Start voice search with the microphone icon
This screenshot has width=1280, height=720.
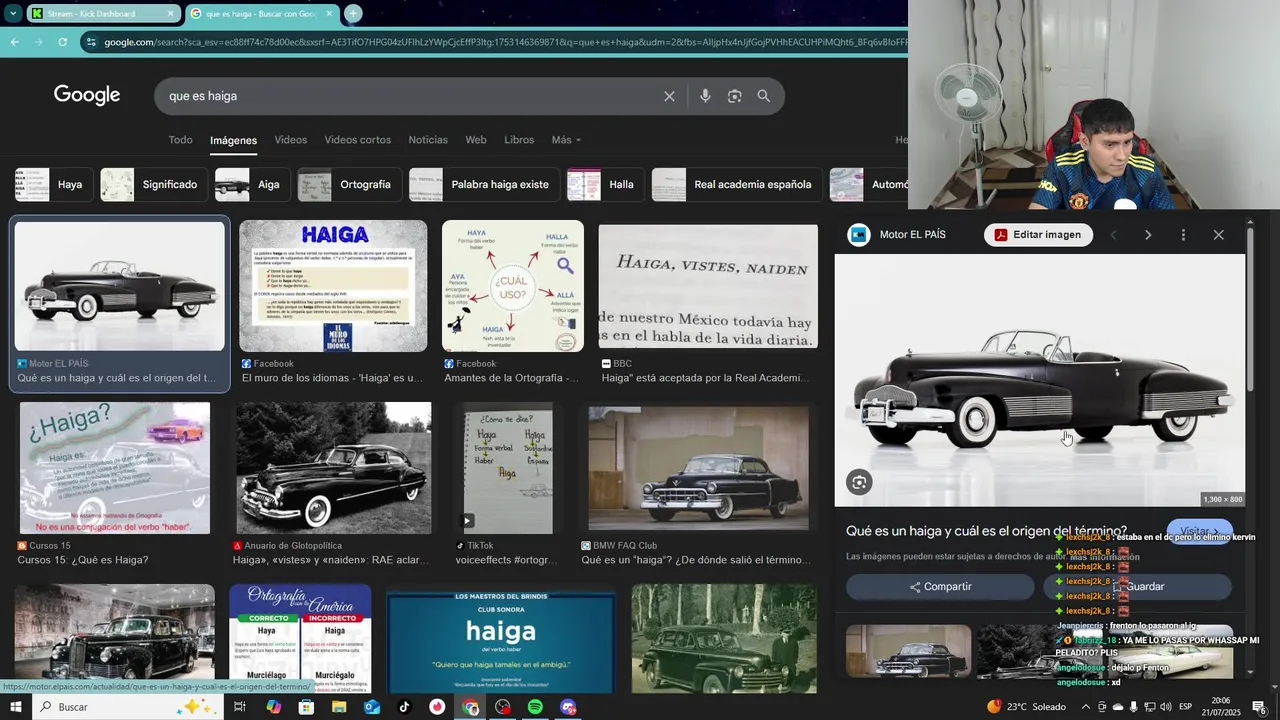pos(705,96)
